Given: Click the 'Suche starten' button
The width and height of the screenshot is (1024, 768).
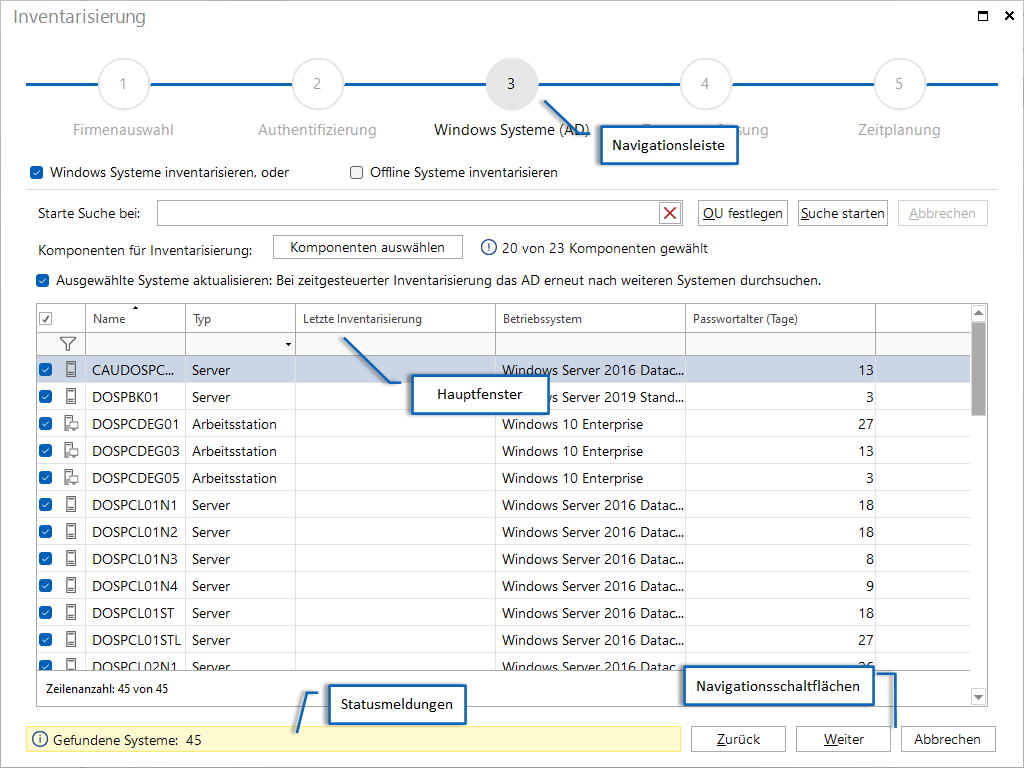Looking at the screenshot, I should pyautogui.click(x=842, y=213).
